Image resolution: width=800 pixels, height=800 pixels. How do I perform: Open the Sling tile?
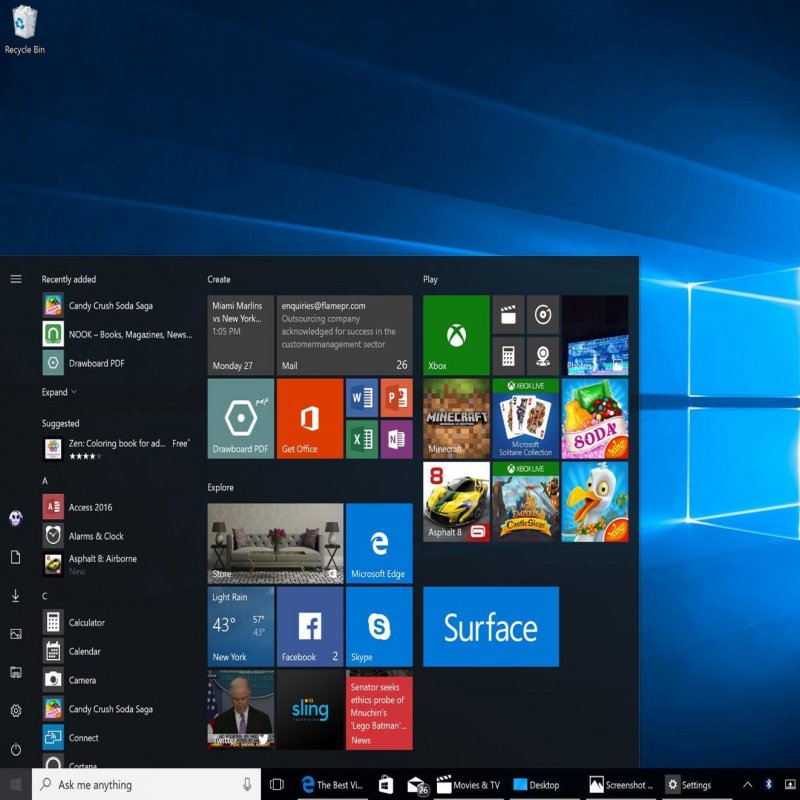coord(310,710)
